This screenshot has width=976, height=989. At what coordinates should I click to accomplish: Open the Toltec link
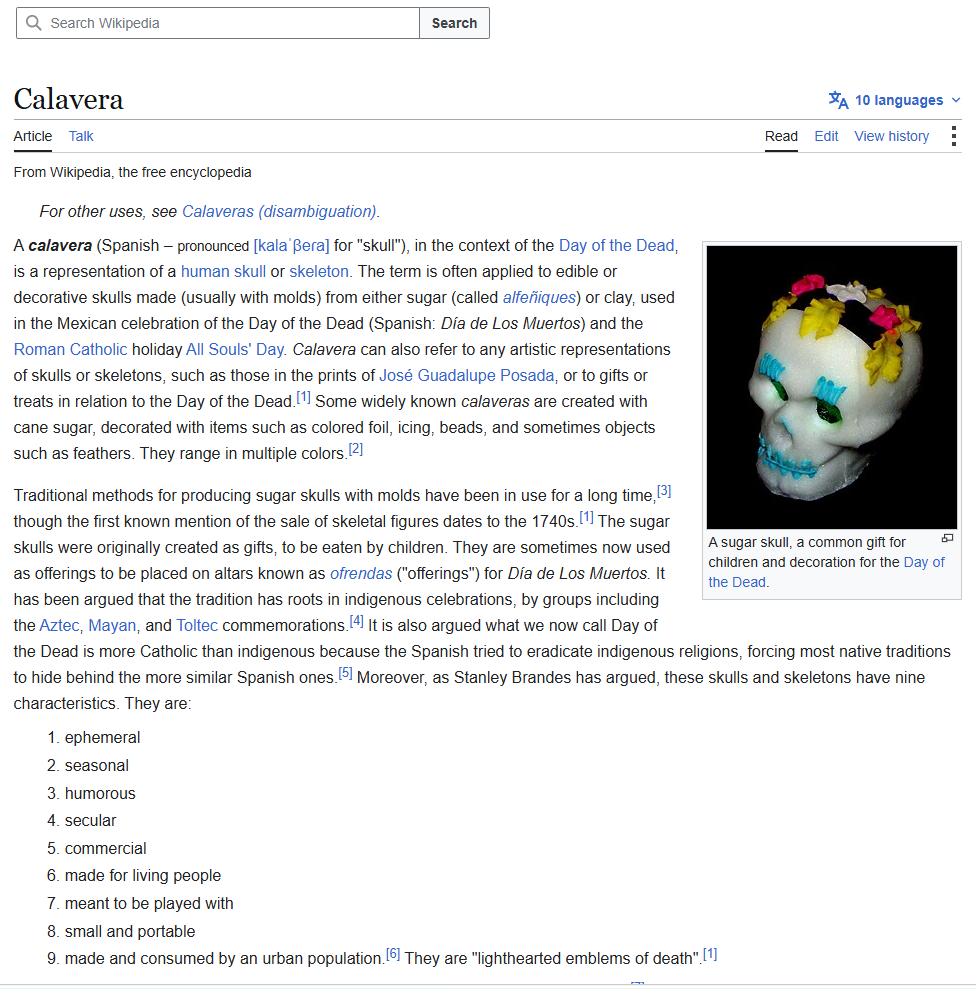tap(197, 625)
